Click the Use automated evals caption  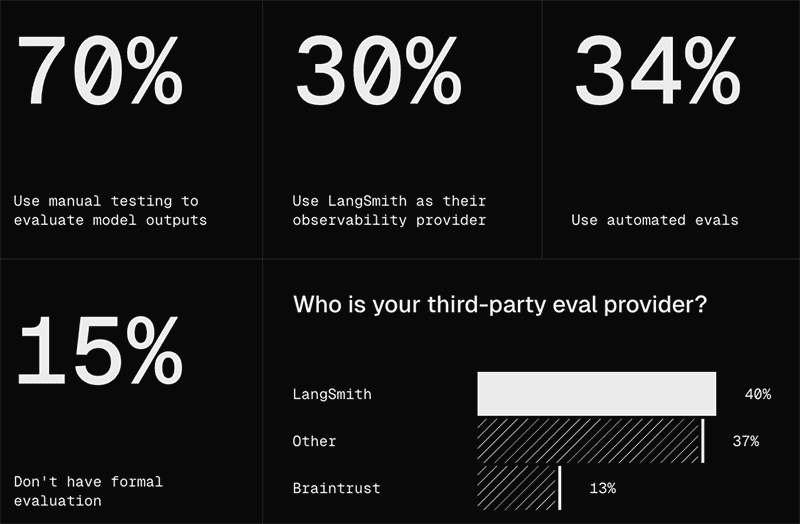655,220
